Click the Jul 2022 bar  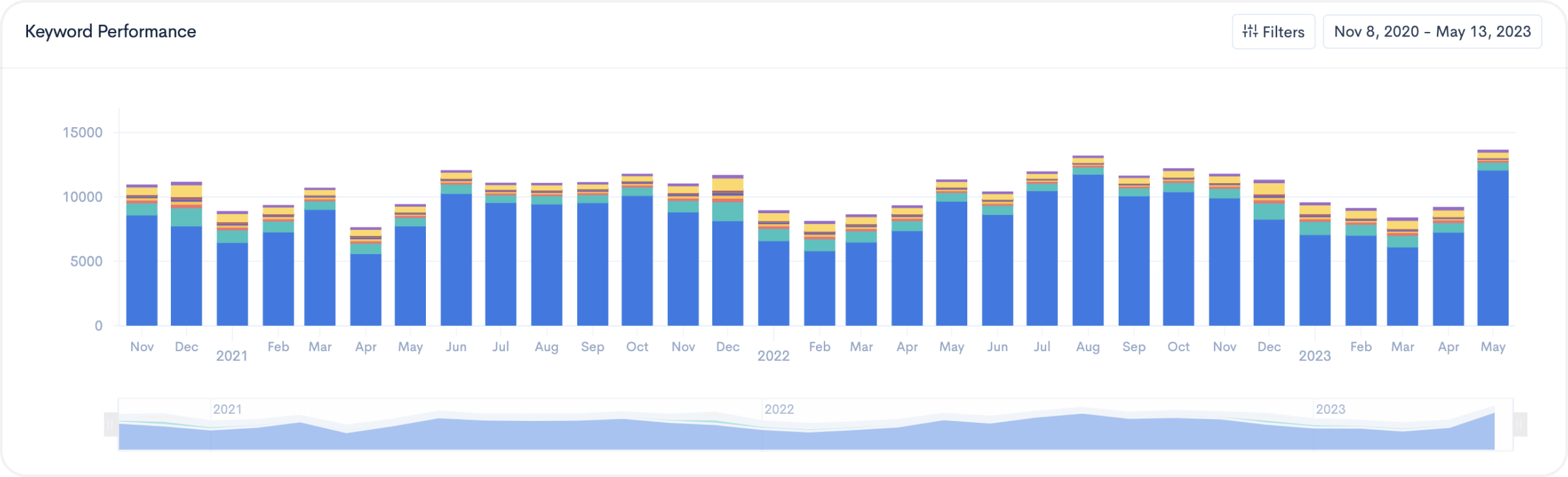(1042, 249)
